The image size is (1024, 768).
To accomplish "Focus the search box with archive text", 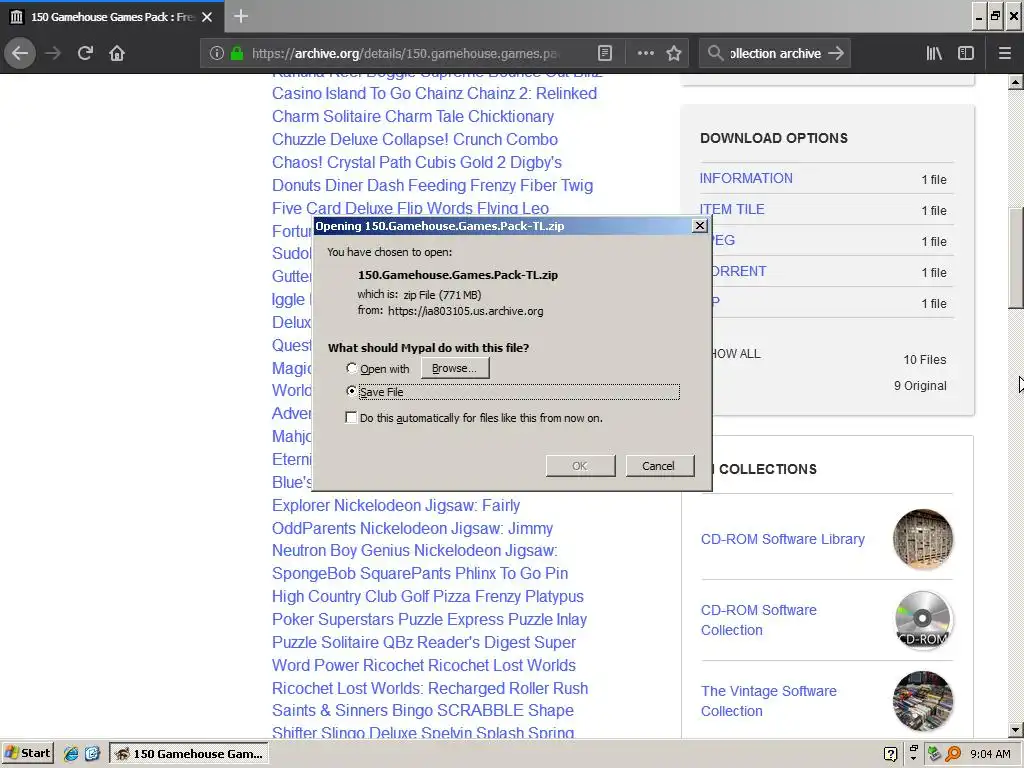I will pos(775,54).
